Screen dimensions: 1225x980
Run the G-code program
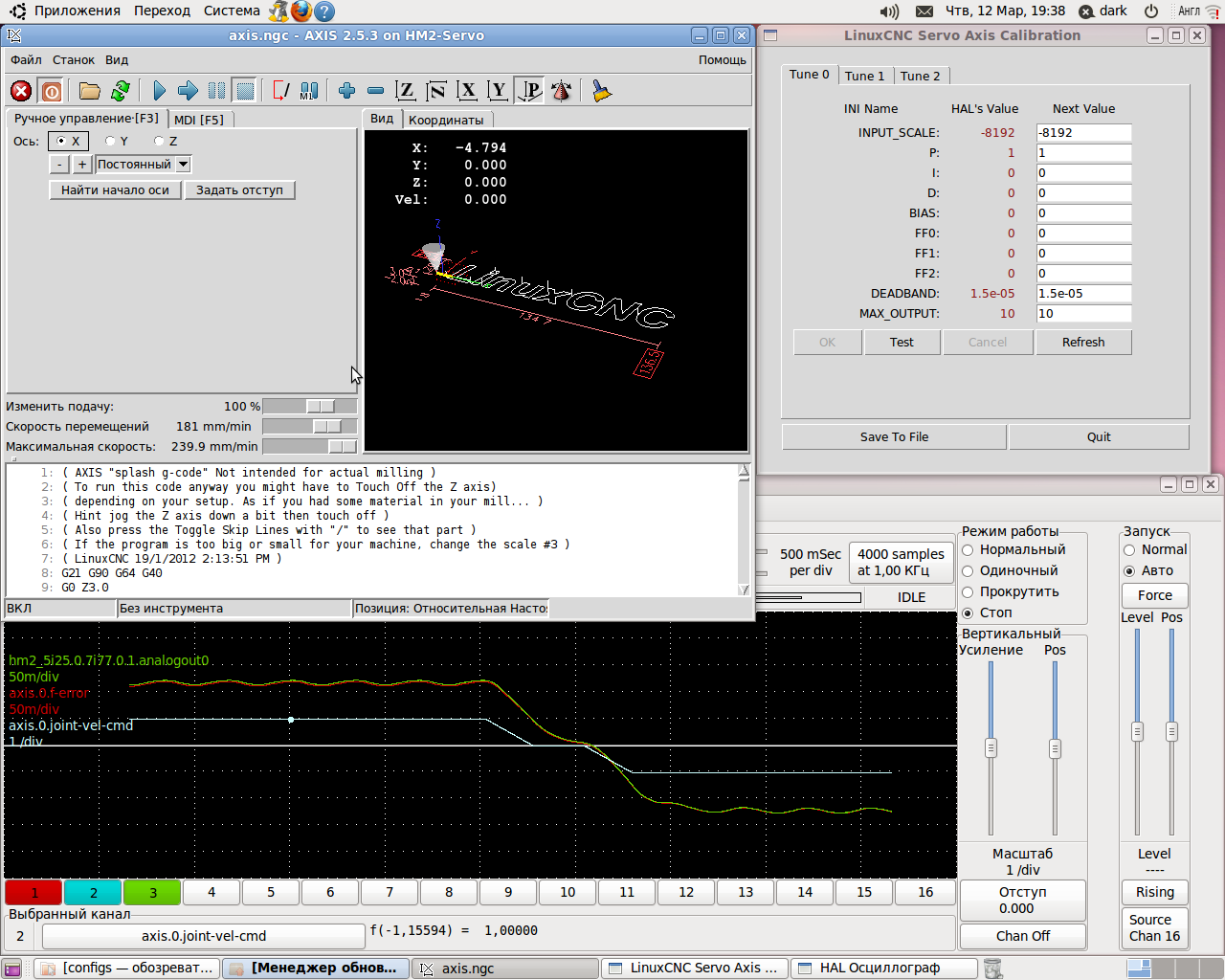click(159, 91)
